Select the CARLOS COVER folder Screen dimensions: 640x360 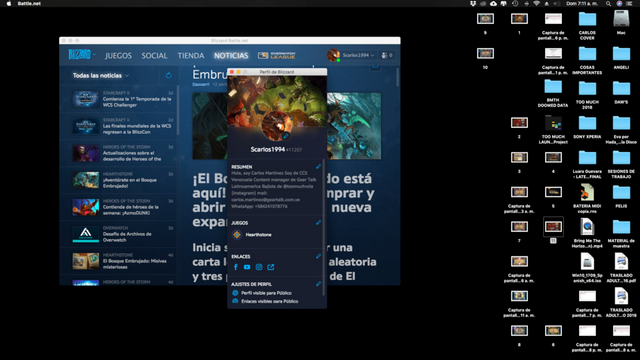click(587, 19)
